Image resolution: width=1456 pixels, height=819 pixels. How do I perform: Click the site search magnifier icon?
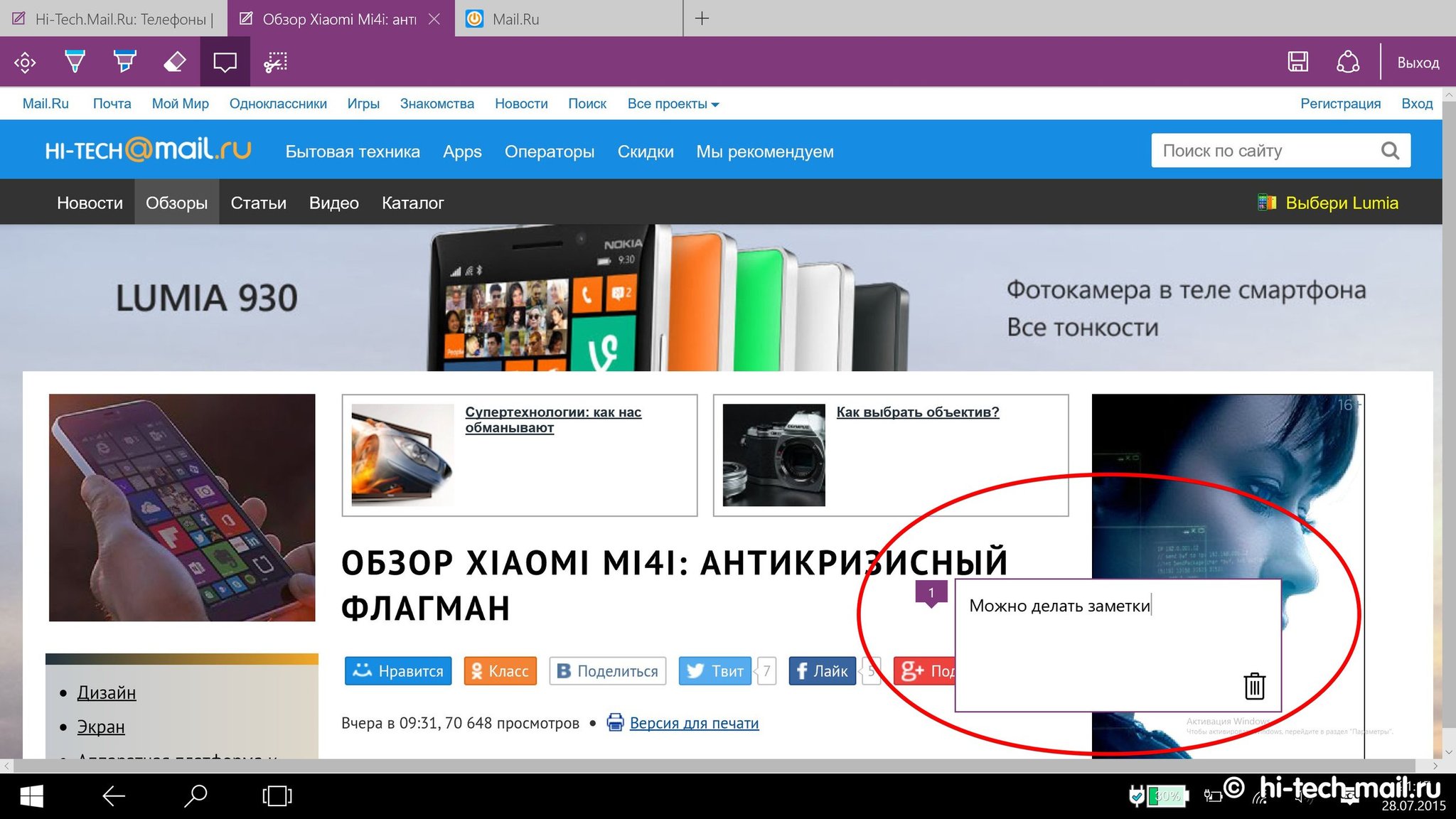[x=1390, y=151]
